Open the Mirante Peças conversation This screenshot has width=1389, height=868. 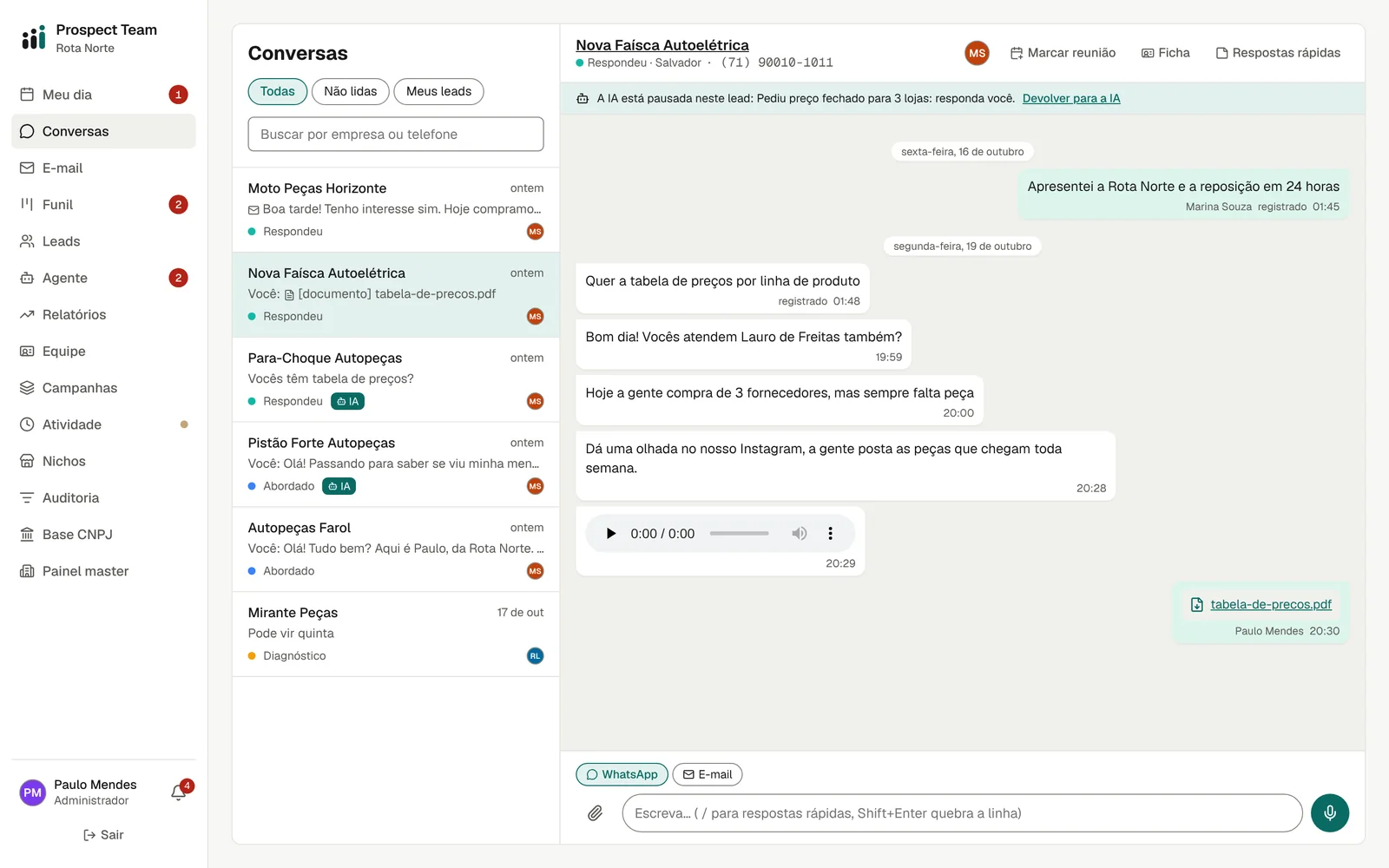[396, 635]
